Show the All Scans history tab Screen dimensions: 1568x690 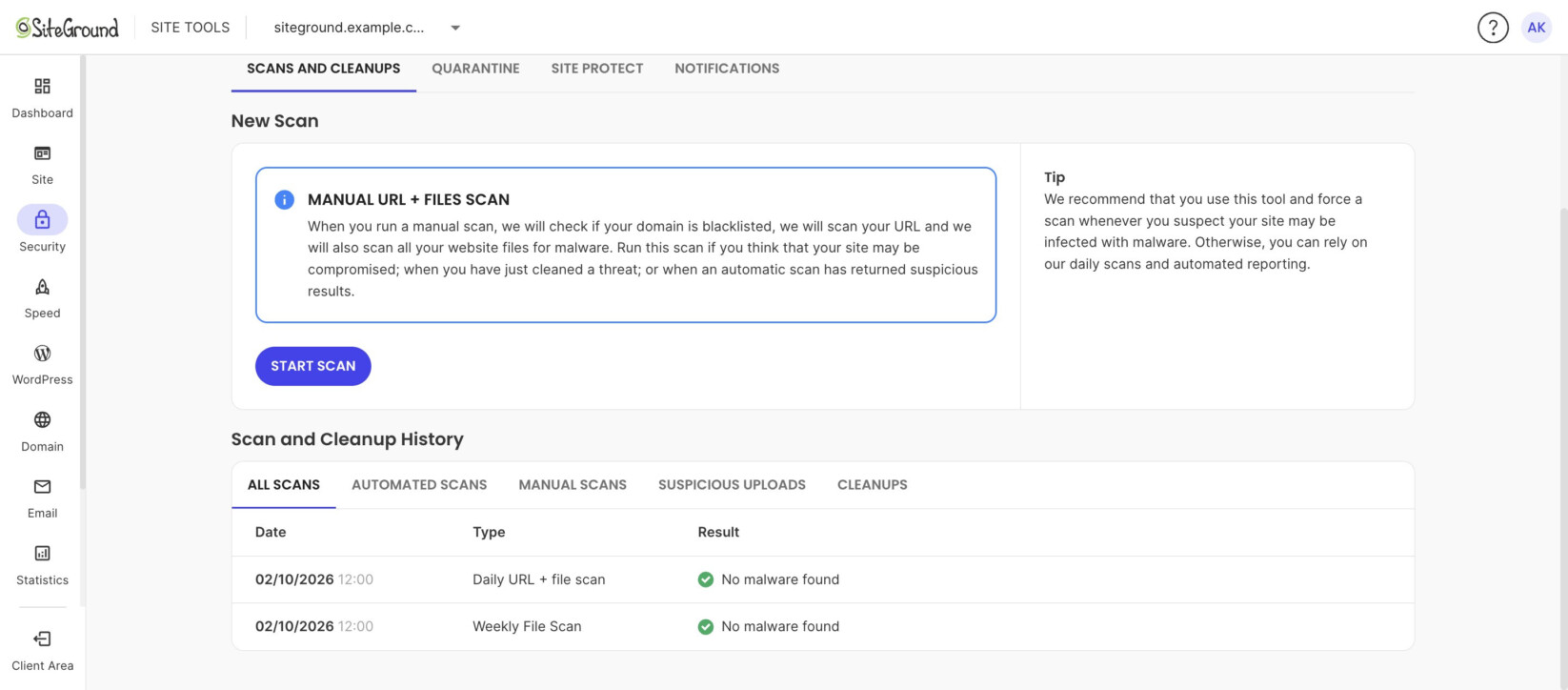coord(284,485)
